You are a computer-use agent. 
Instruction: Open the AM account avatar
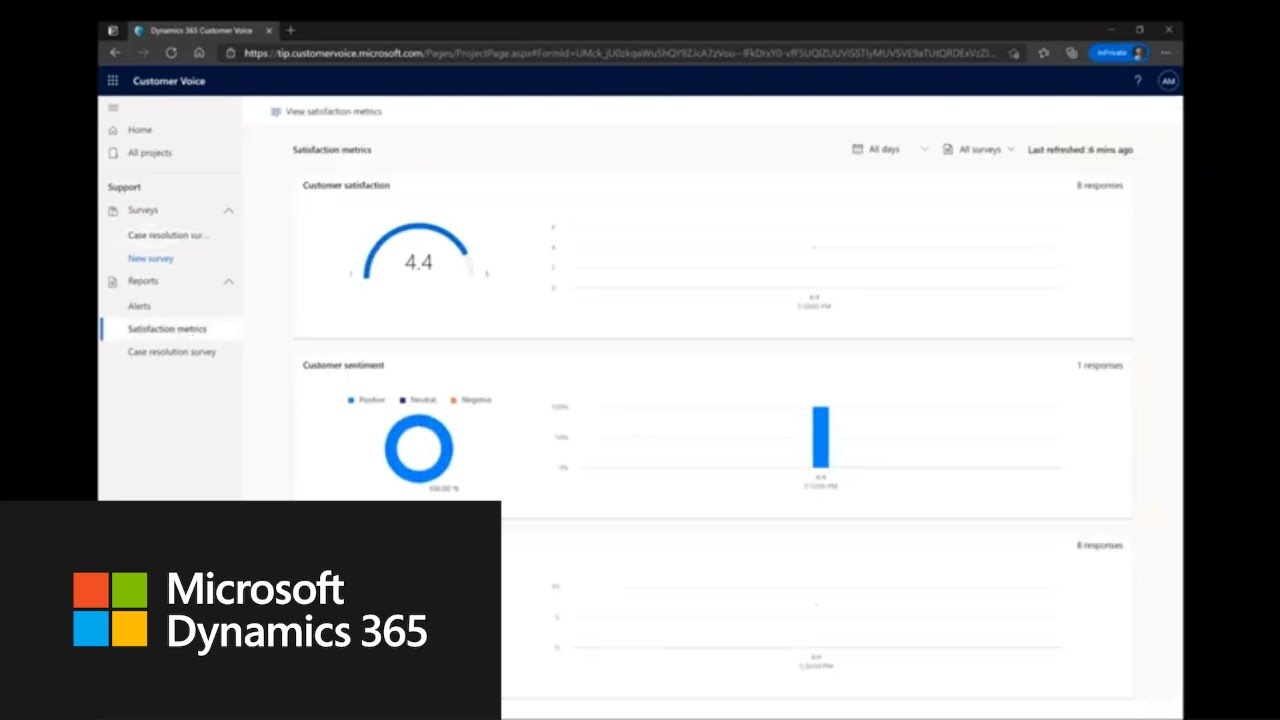[1168, 81]
